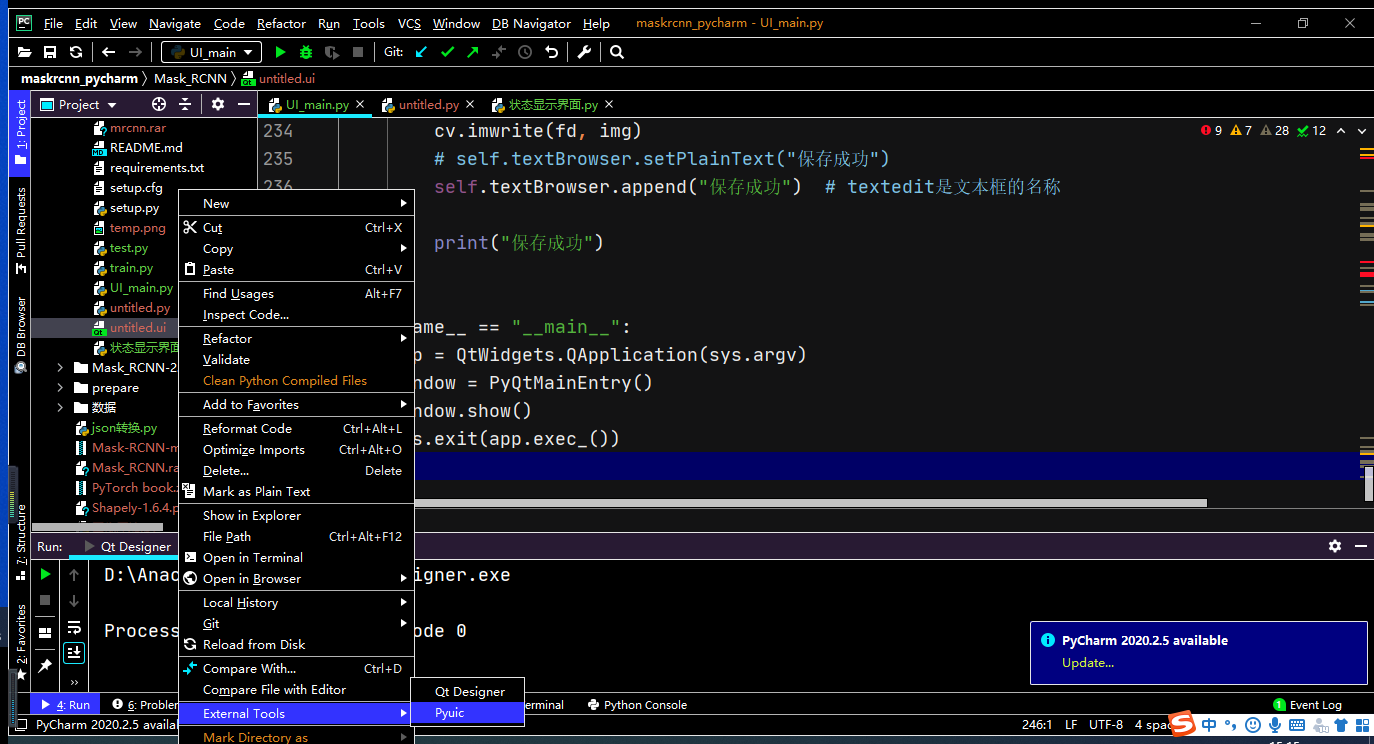Click the Git update project arrow
Screen dimensions: 1374x744
(421, 52)
